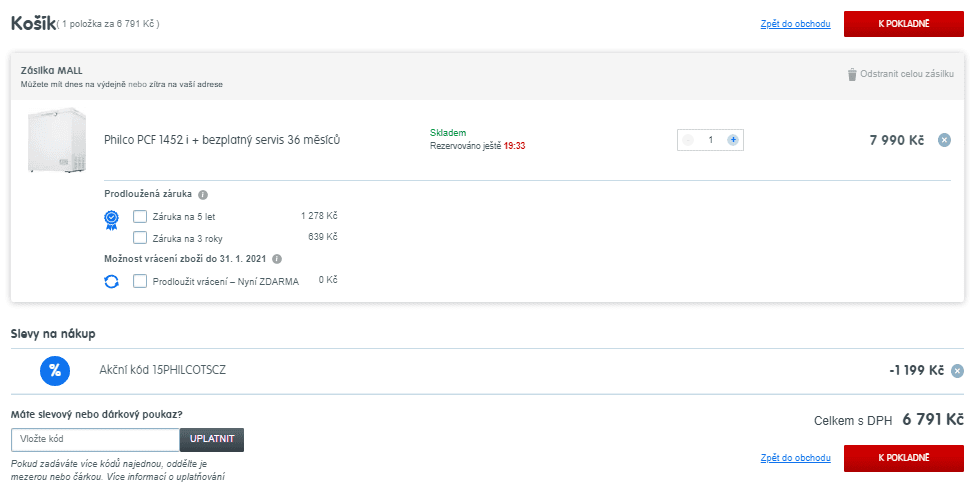Click the 7 990 Kč item price

click(897, 140)
